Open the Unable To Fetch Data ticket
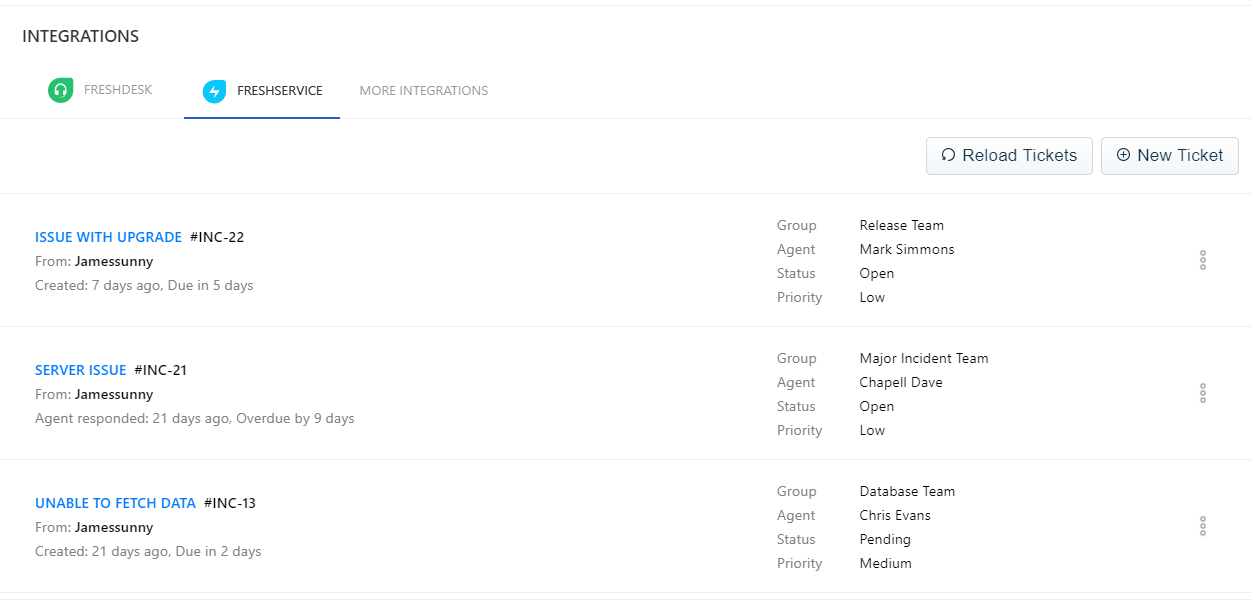 tap(115, 503)
